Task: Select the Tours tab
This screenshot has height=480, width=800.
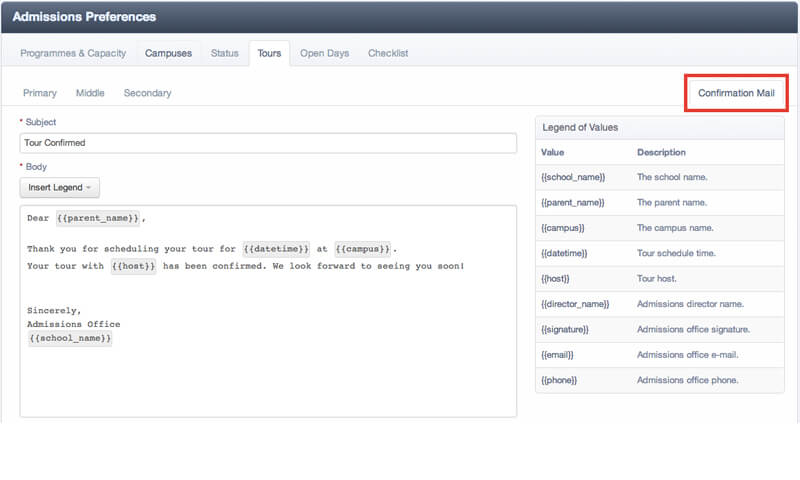Action: pos(269,53)
